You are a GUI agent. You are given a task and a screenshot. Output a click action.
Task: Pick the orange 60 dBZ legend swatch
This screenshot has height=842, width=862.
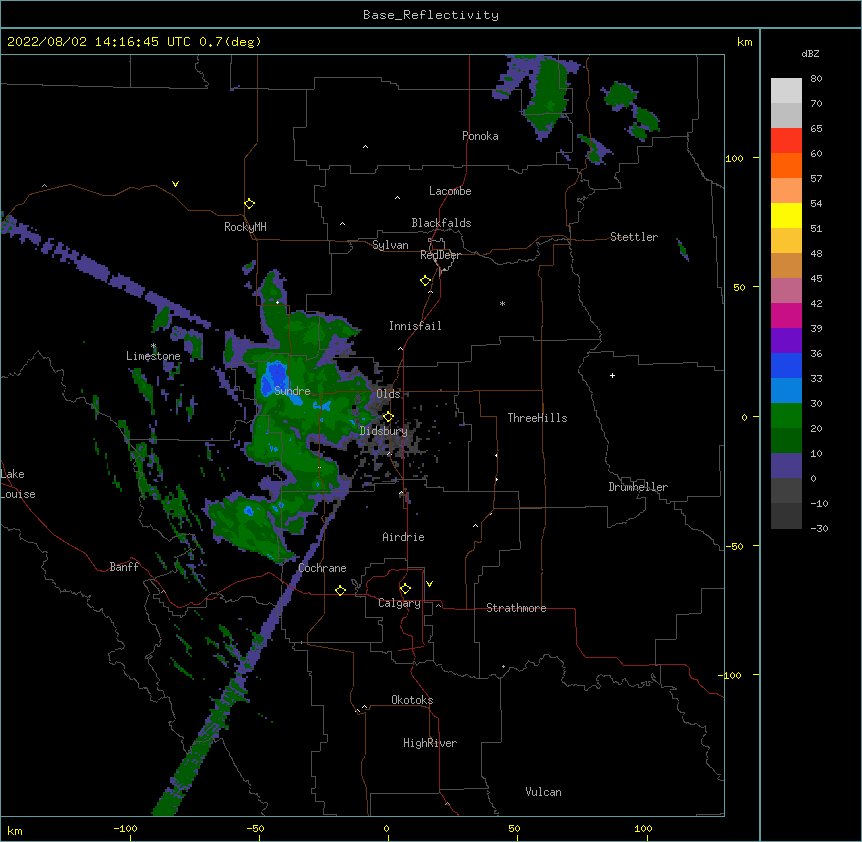click(786, 165)
